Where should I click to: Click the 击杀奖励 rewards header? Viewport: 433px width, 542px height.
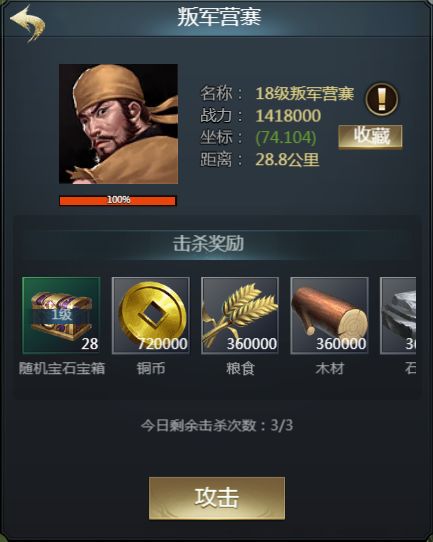click(208, 244)
